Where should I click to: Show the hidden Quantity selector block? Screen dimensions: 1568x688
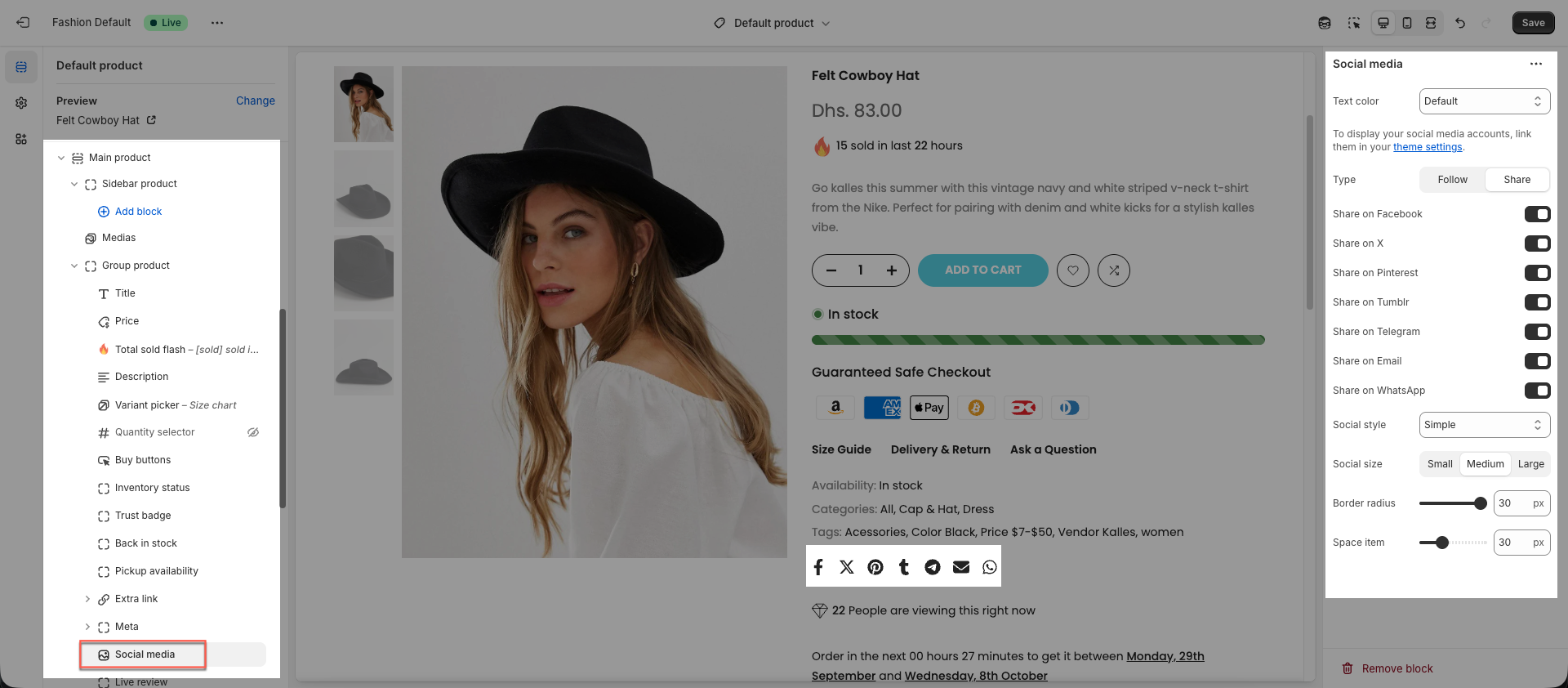[x=253, y=432]
